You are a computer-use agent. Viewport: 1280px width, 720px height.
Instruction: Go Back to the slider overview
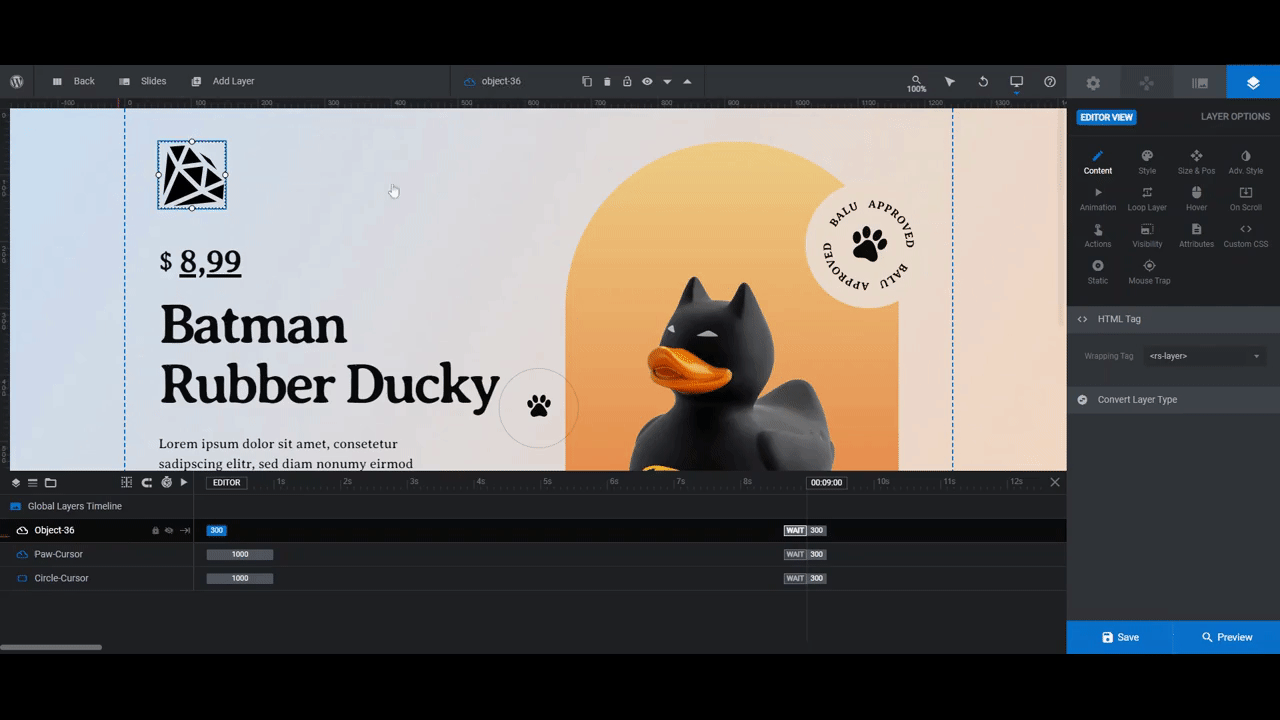(73, 81)
